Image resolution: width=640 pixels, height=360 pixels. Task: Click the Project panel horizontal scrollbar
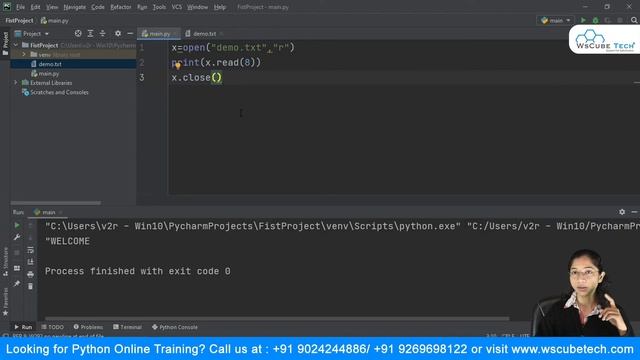click(56, 202)
